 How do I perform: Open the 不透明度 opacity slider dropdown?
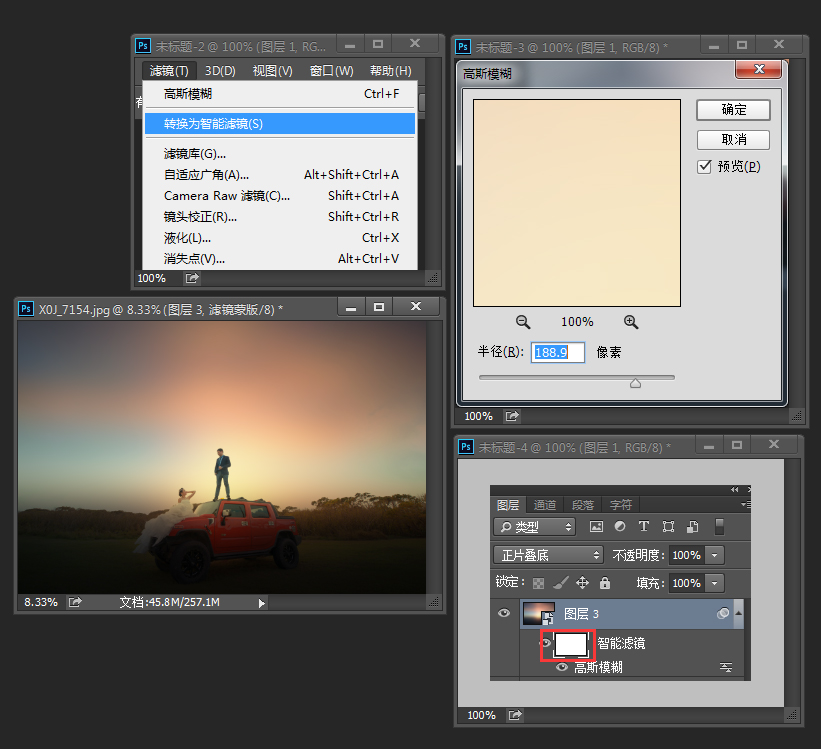coord(715,555)
